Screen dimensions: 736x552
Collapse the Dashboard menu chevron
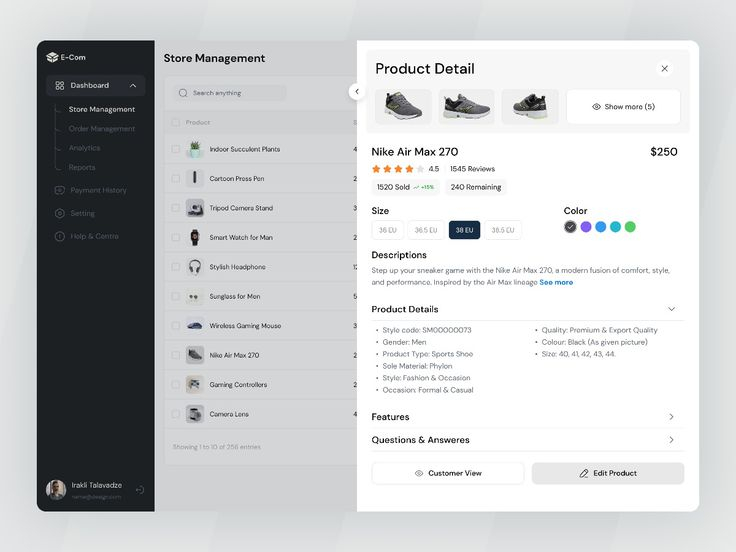click(133, 85)
